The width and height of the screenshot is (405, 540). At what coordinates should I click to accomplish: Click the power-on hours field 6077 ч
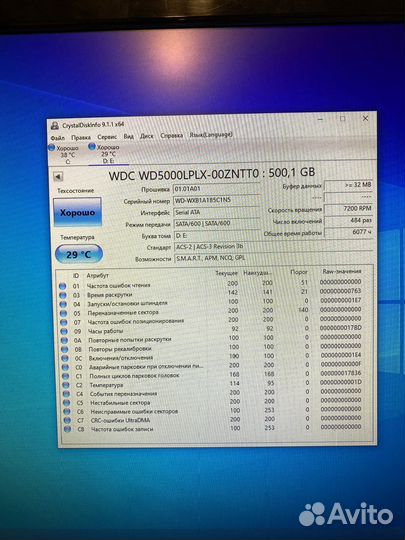349,232
